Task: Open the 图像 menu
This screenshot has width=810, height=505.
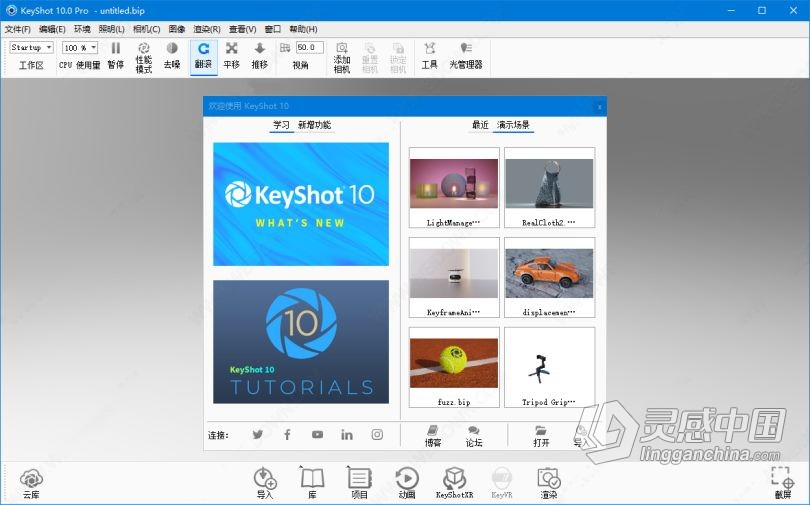Action: point(177,29)
